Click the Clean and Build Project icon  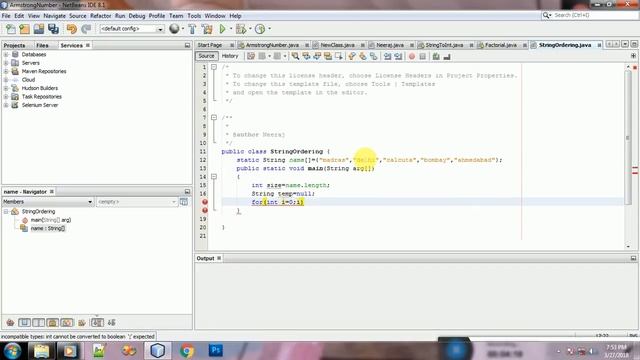[207, 29]
